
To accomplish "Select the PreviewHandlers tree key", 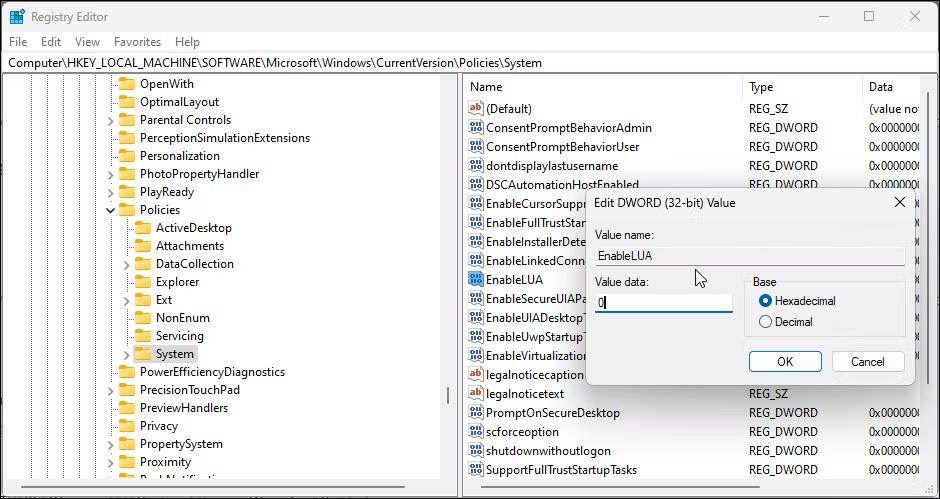I will point(183,408).
